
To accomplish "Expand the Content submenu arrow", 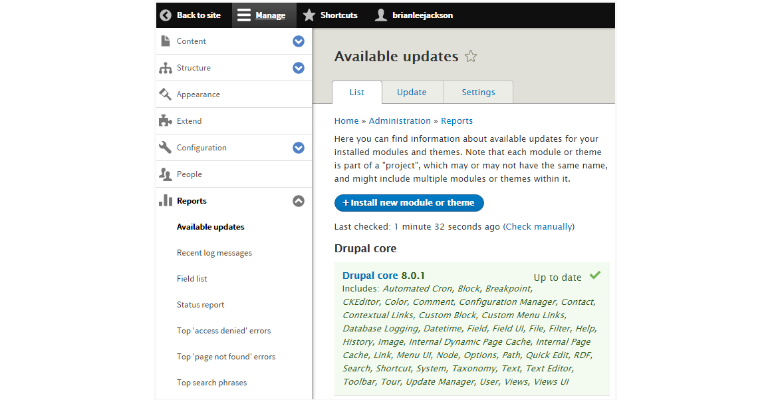I will (298, 41).
